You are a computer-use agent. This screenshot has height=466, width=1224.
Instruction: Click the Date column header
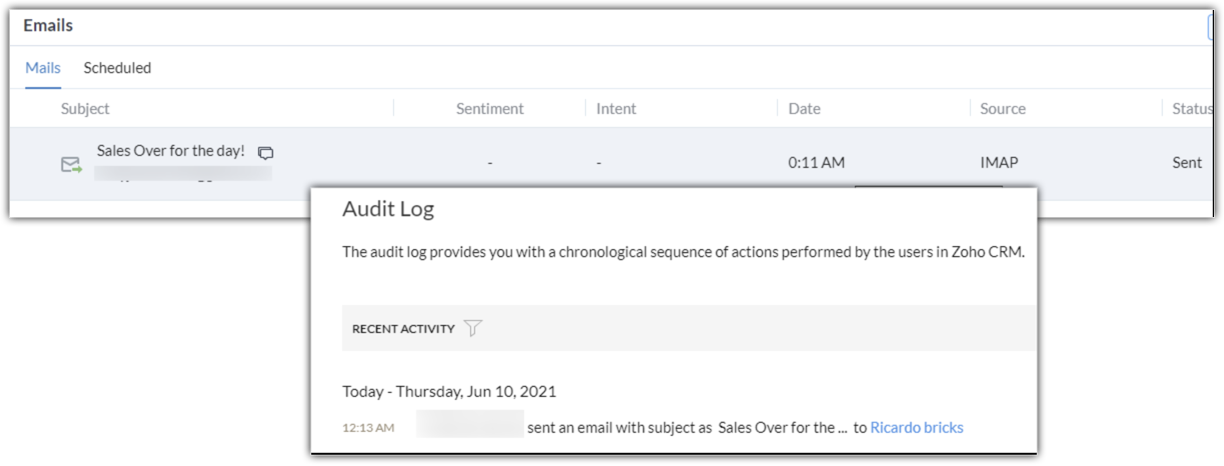[x=804, y=108]
